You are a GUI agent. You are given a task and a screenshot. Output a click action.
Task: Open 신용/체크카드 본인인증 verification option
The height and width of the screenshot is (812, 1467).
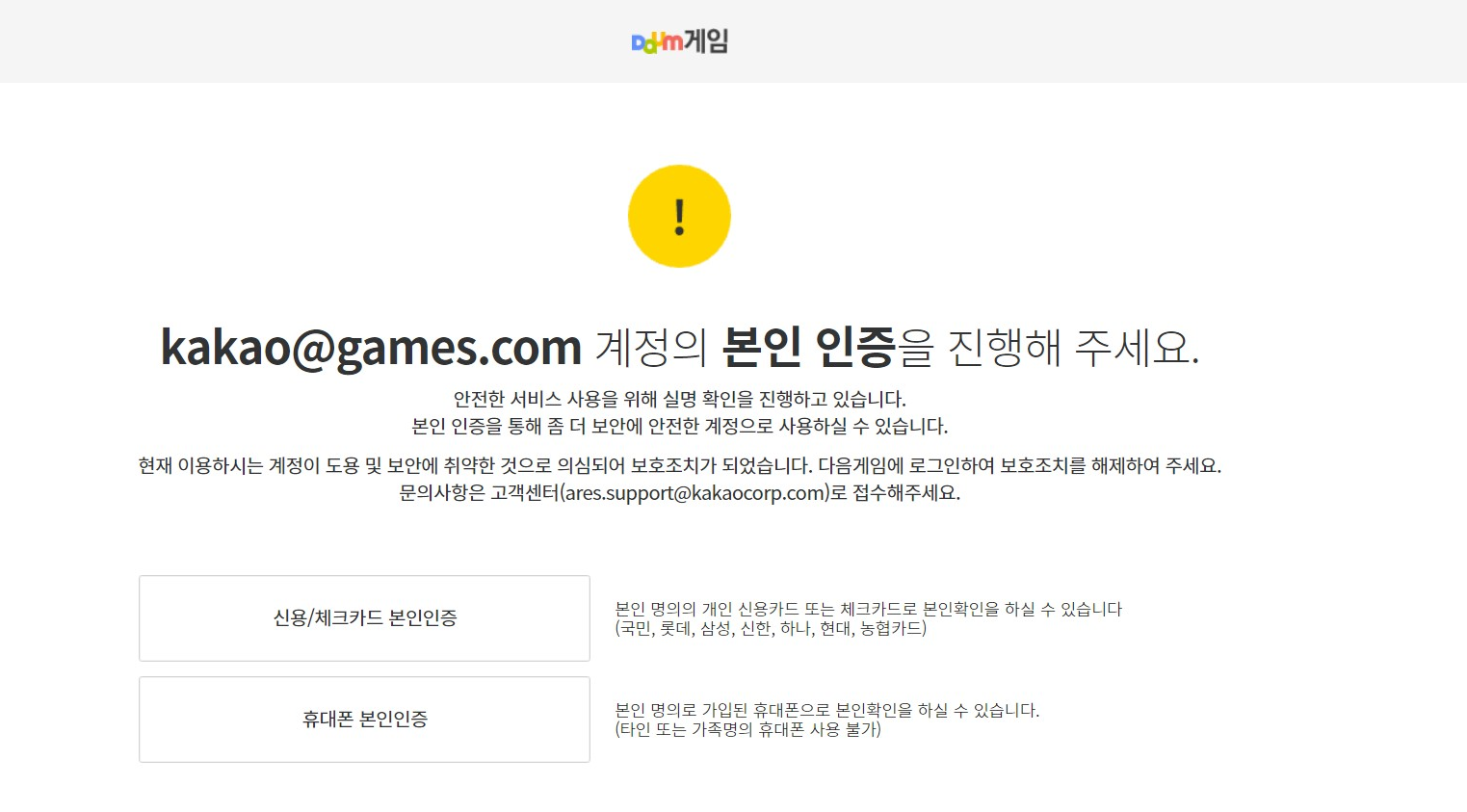pyautogui.click(x=364, y=617)
